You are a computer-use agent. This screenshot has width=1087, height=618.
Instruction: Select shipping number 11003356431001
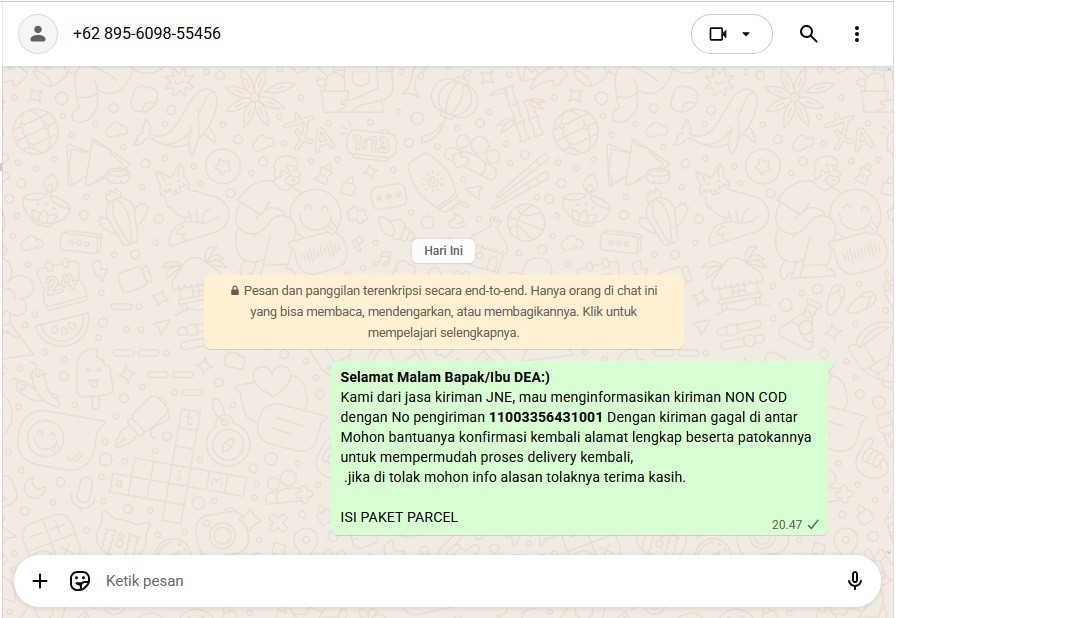point(546,418)
